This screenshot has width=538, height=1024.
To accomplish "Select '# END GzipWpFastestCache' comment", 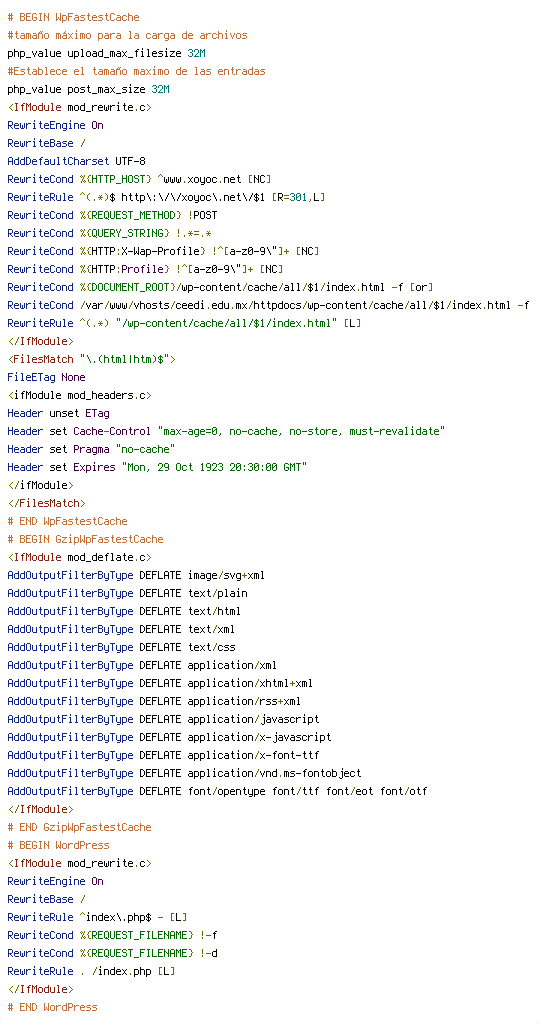I will click(x=80, y=827).
